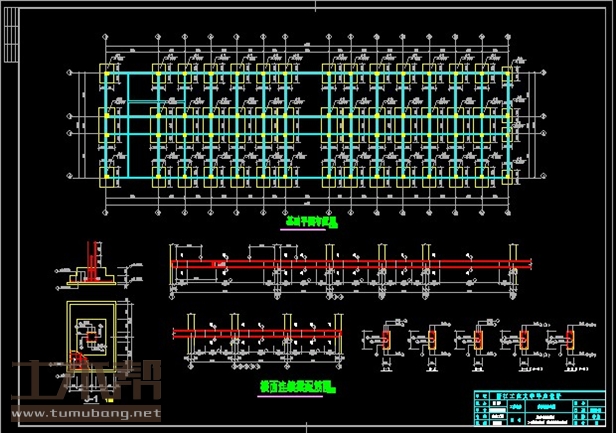Click the red column in footing section detail

point(92,259)
